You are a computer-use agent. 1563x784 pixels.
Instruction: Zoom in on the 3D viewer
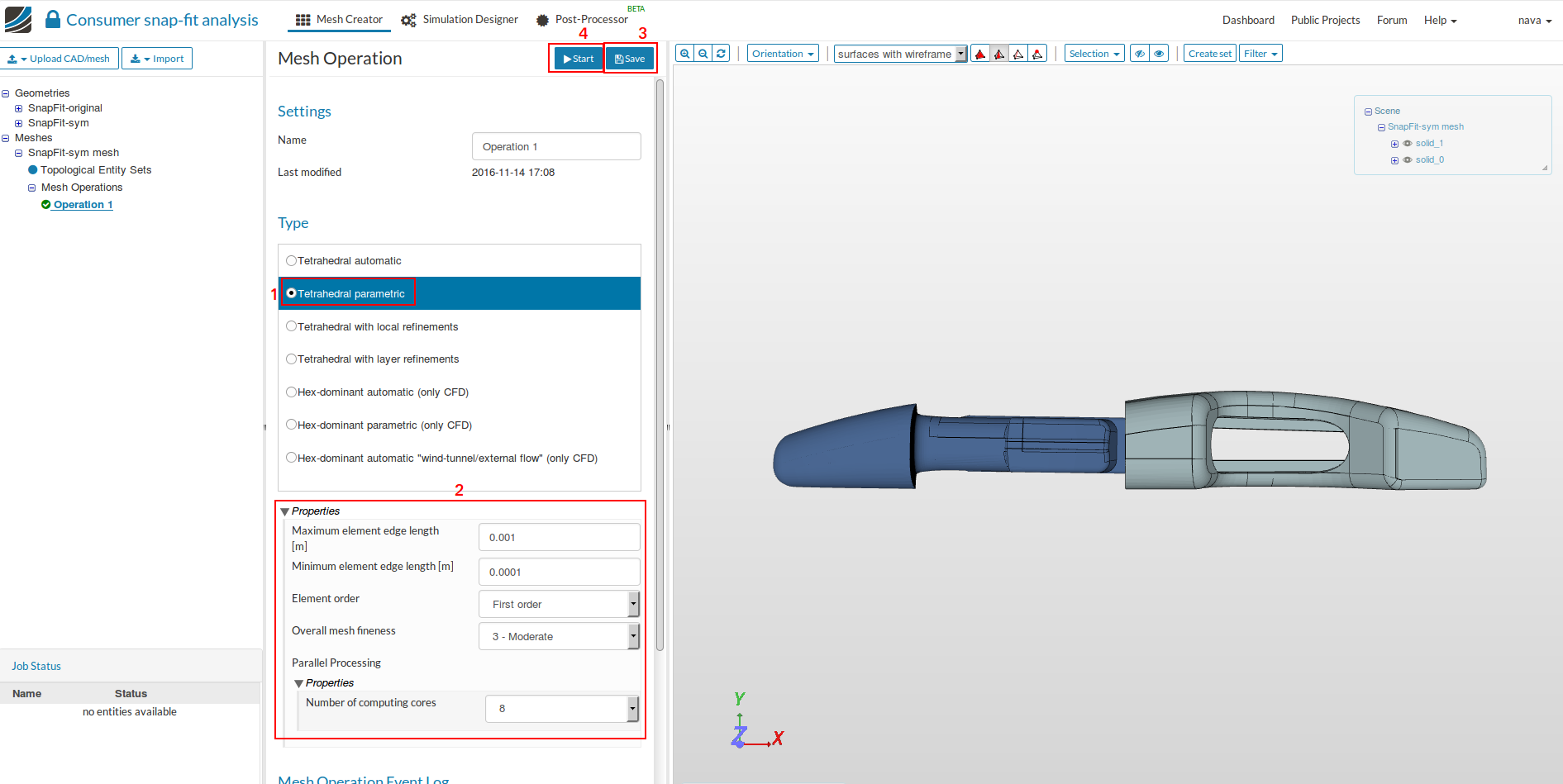tap(684, 54)
